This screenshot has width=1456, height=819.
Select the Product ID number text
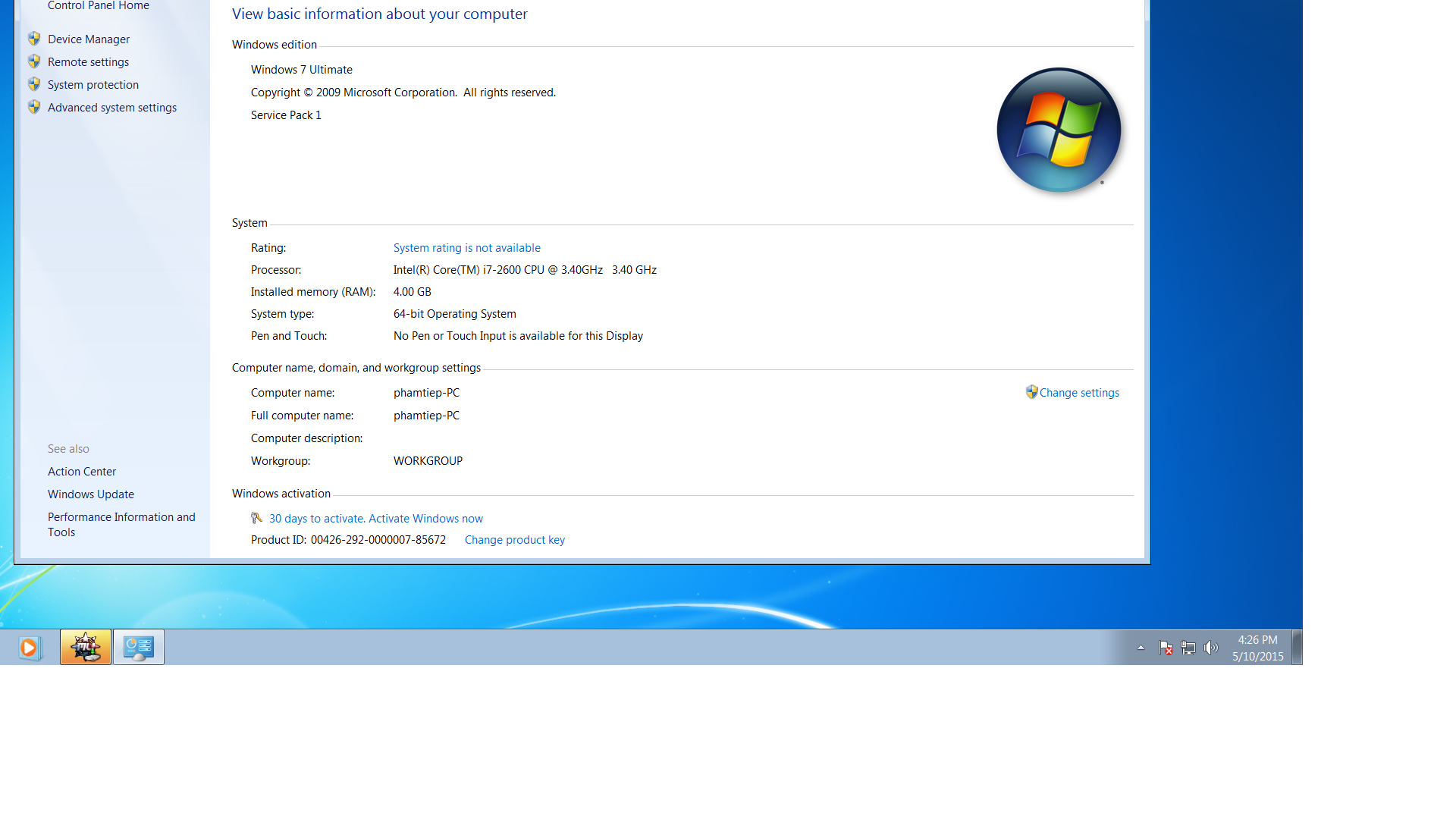(x=378, y=540)
